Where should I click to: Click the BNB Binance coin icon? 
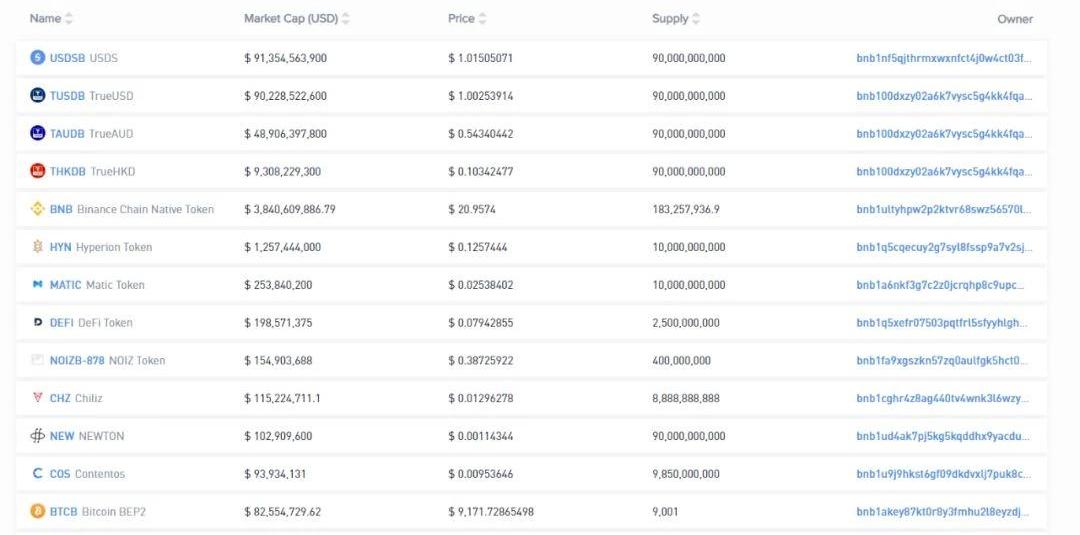(x=38, y=209)
